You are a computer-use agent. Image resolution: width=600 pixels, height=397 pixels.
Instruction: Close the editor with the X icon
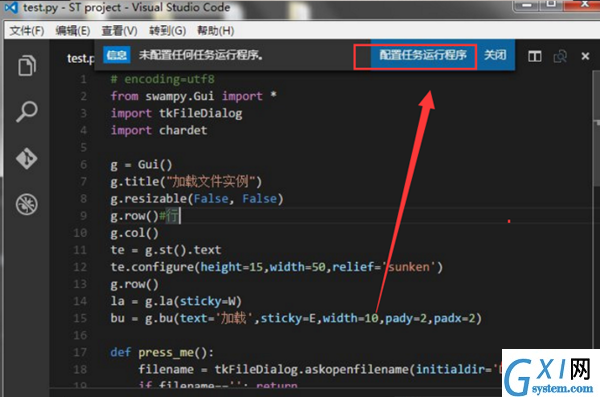pyautogui.click(x=585, y=56)
